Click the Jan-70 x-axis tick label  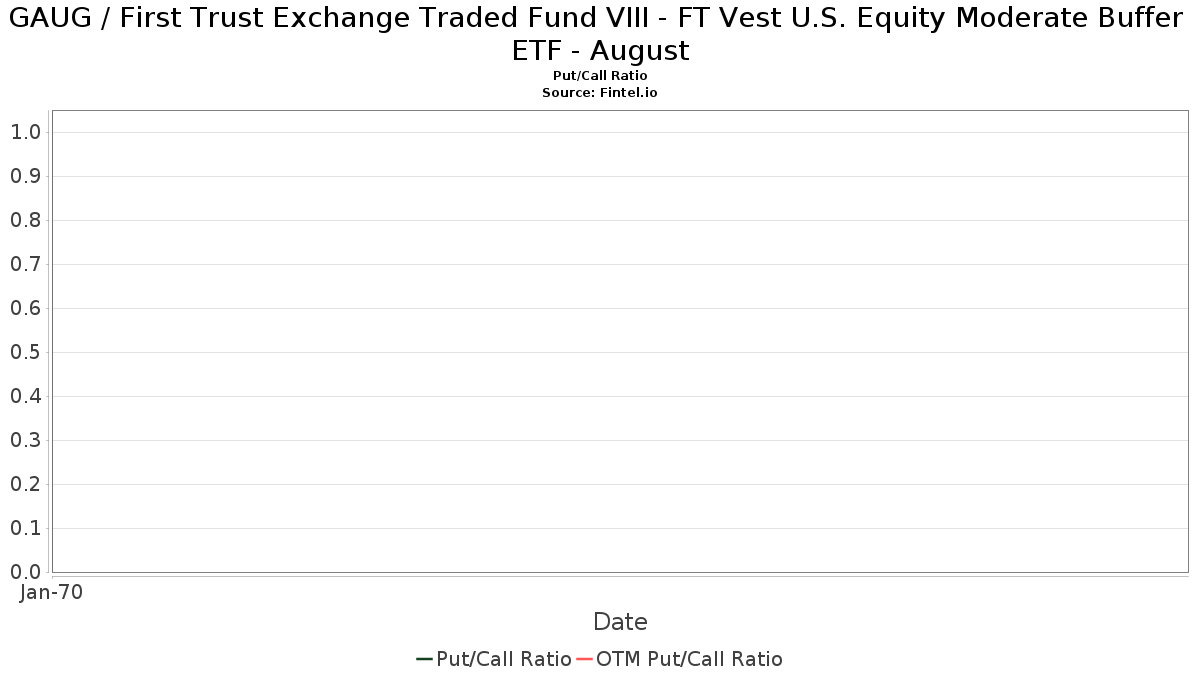coord(51,592)
